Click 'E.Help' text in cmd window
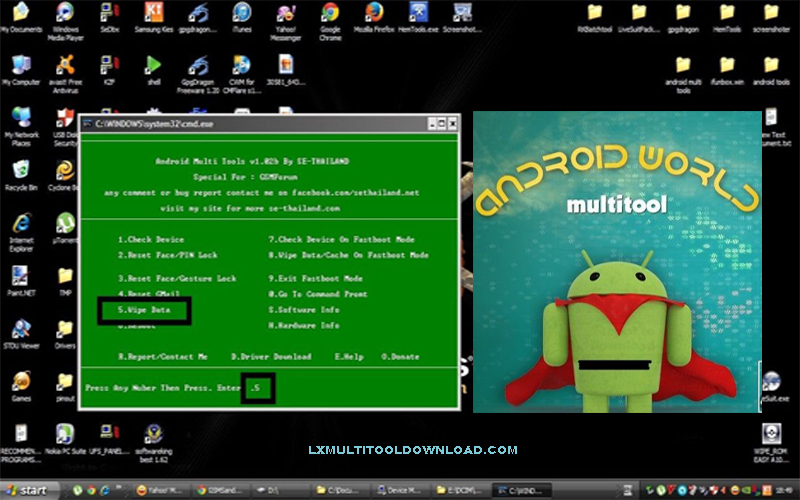Viewport: 800px width, 500px height. click(x=349, y=357)
